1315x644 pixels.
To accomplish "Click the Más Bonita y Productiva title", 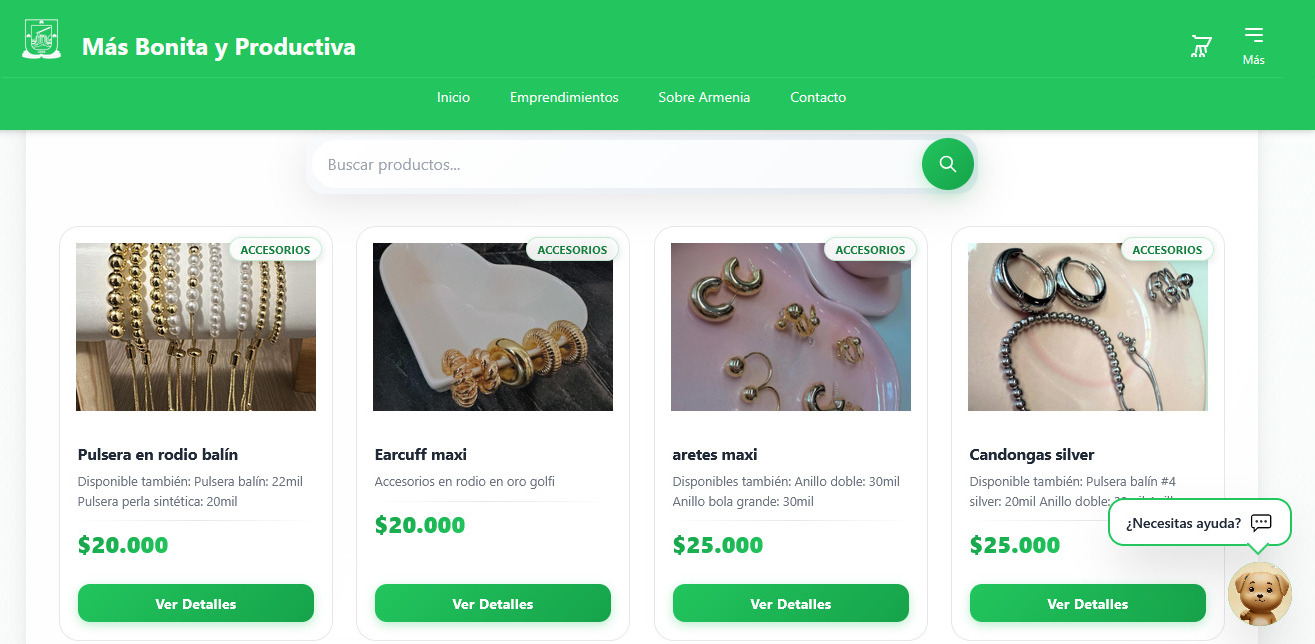I will click(x=218, y=47).
